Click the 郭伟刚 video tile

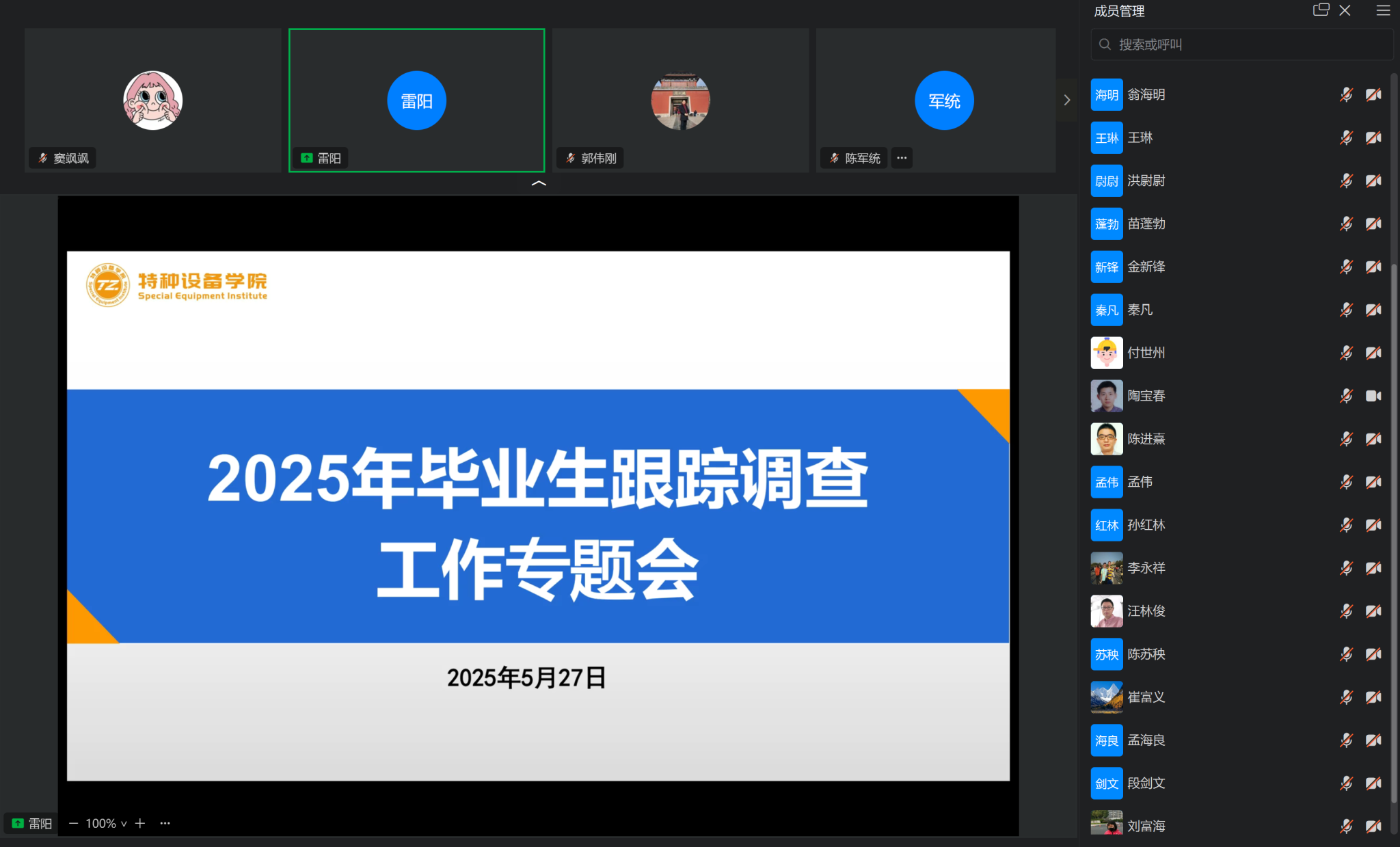(x=679, y=100)
